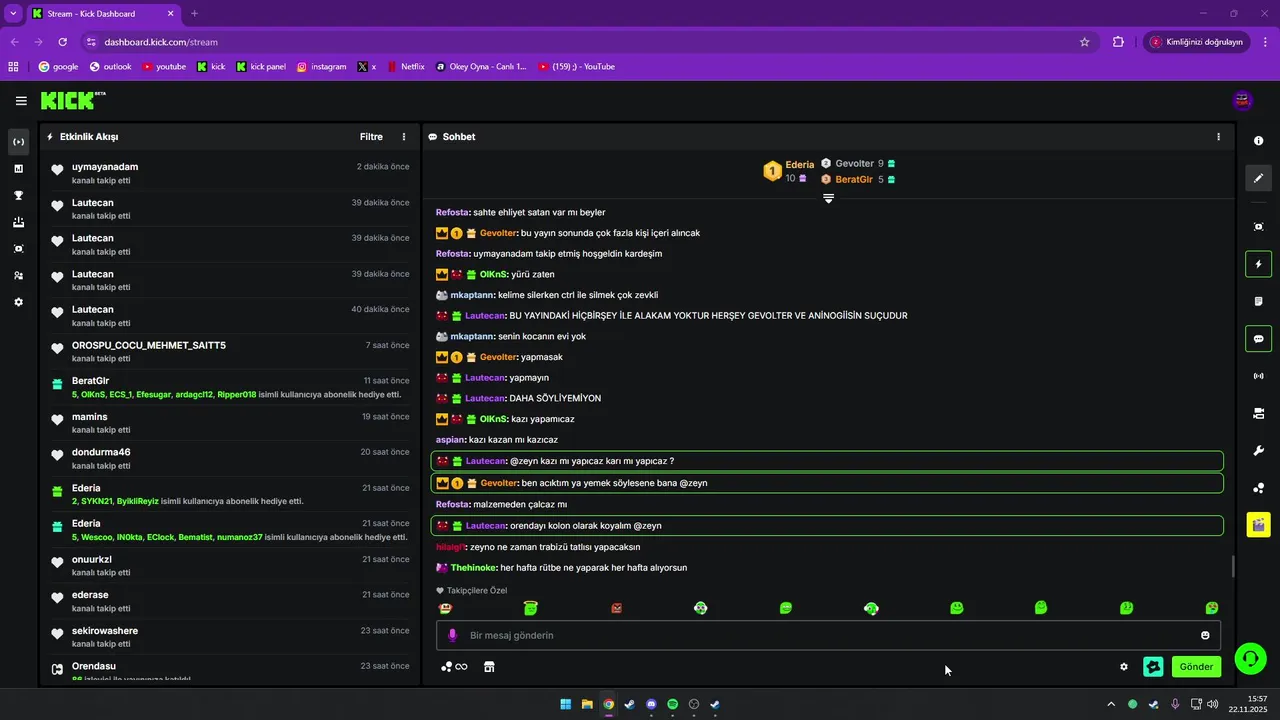Viewport: 1280px width, 720px height.
Task: Open the youtube bookmark
Action: 164,67
